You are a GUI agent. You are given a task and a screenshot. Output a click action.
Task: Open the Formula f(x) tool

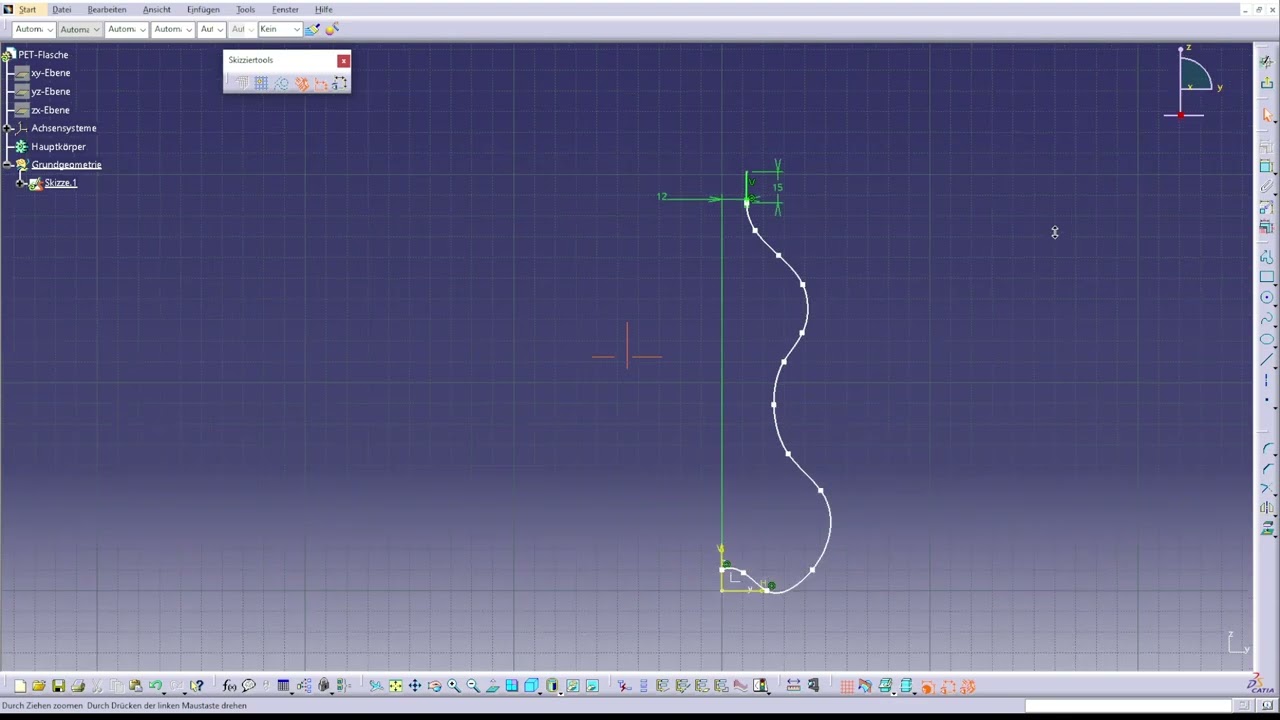(x=229, y=686)
